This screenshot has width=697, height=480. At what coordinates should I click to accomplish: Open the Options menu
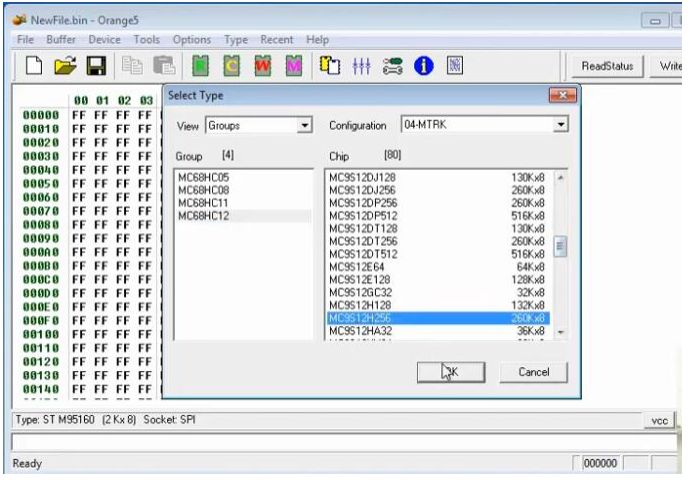(x=192, y=39)
